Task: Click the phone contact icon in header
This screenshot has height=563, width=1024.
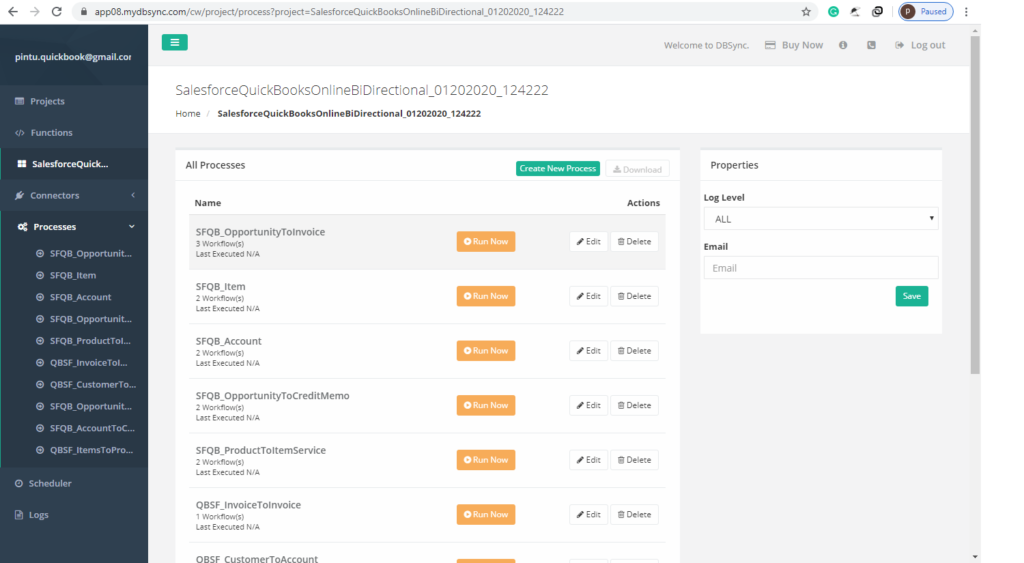Action: point(871,45)
